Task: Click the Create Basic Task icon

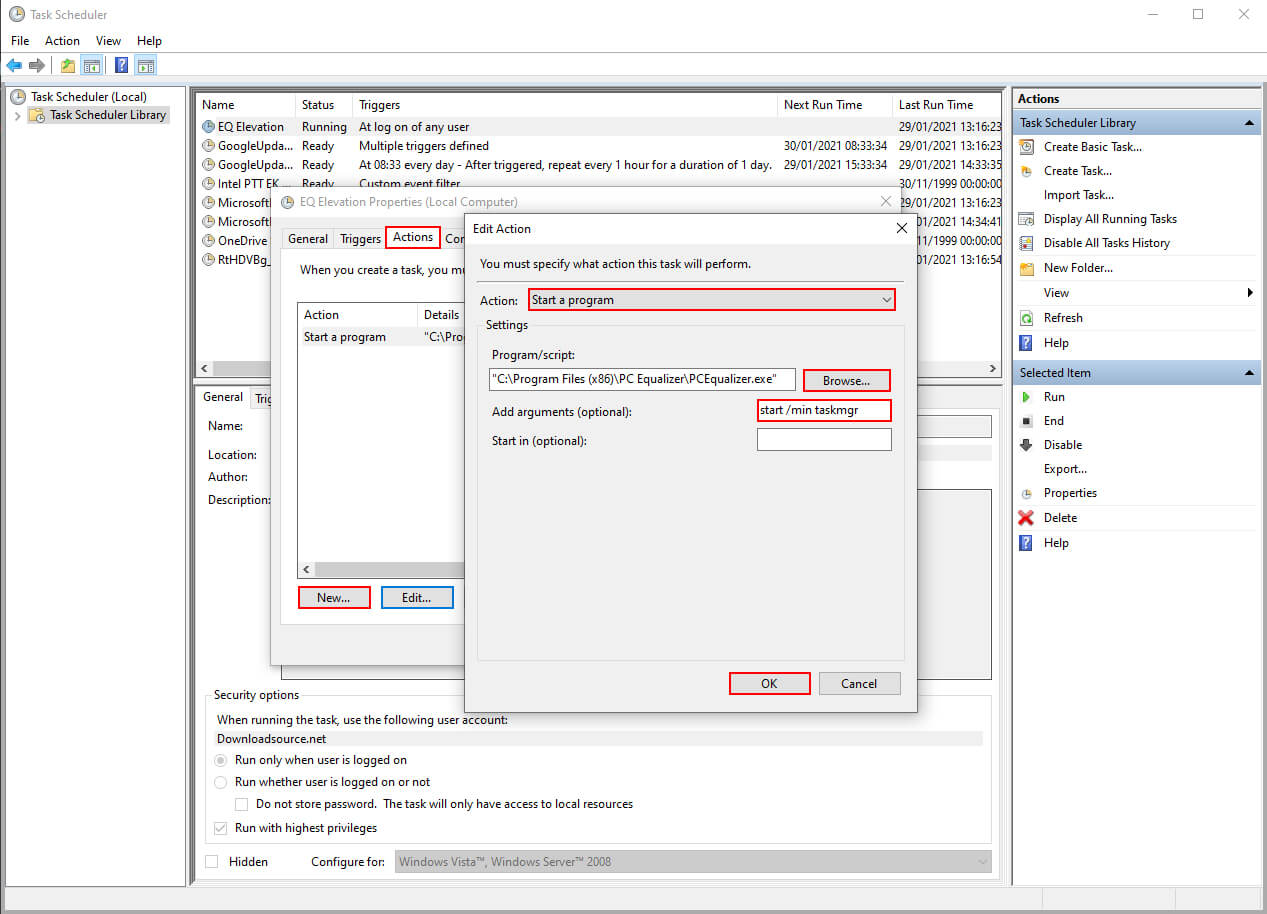Action: click(1026, 146)
